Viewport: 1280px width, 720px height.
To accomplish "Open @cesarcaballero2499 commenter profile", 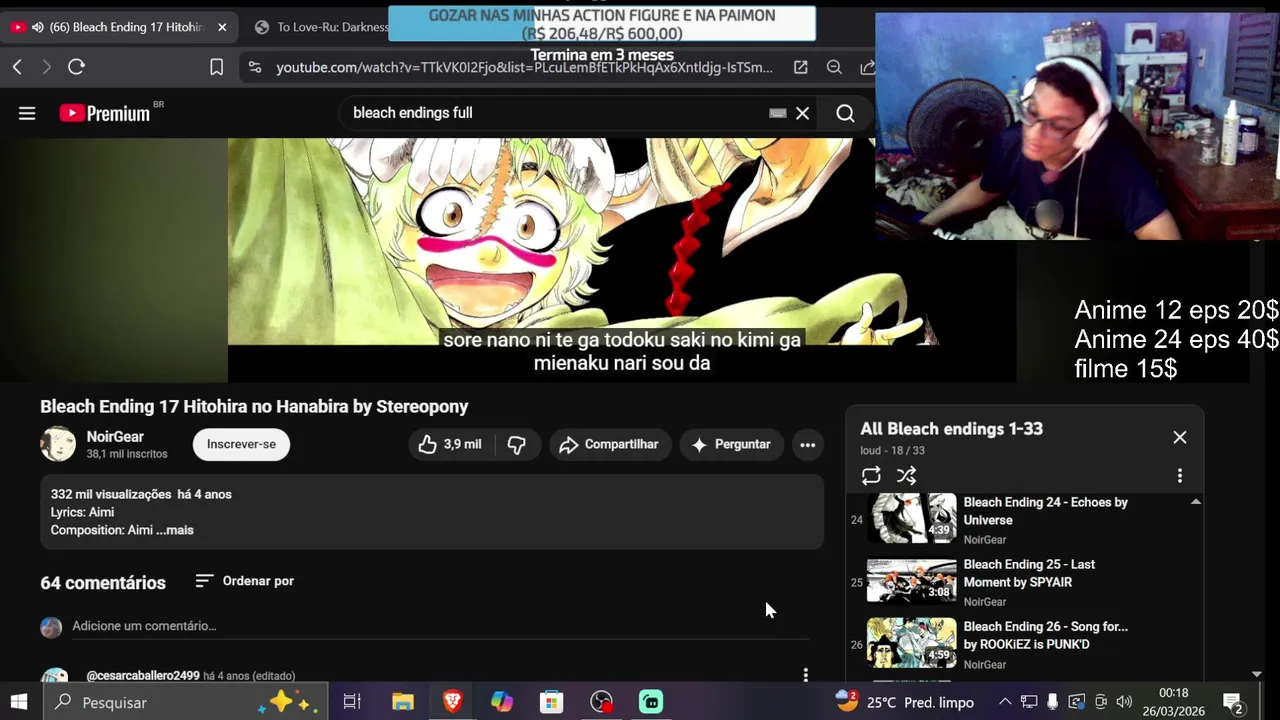I will pyautogui.click(x=143, y=676).
